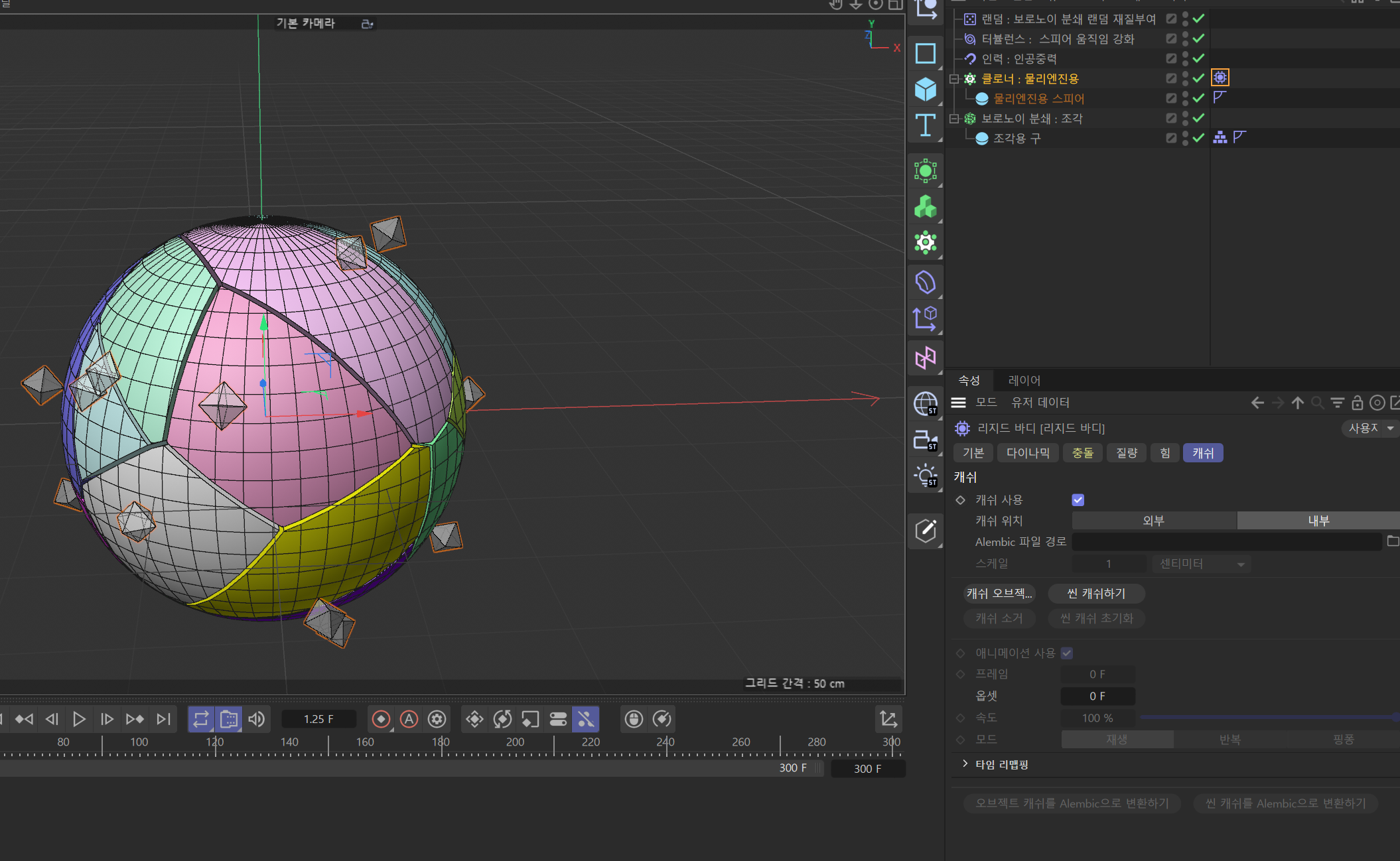The width and height of the screenshot is (1400, 861).
Task: Click the Subdivision Surface generator icon
Action: (x=925, y=171)
